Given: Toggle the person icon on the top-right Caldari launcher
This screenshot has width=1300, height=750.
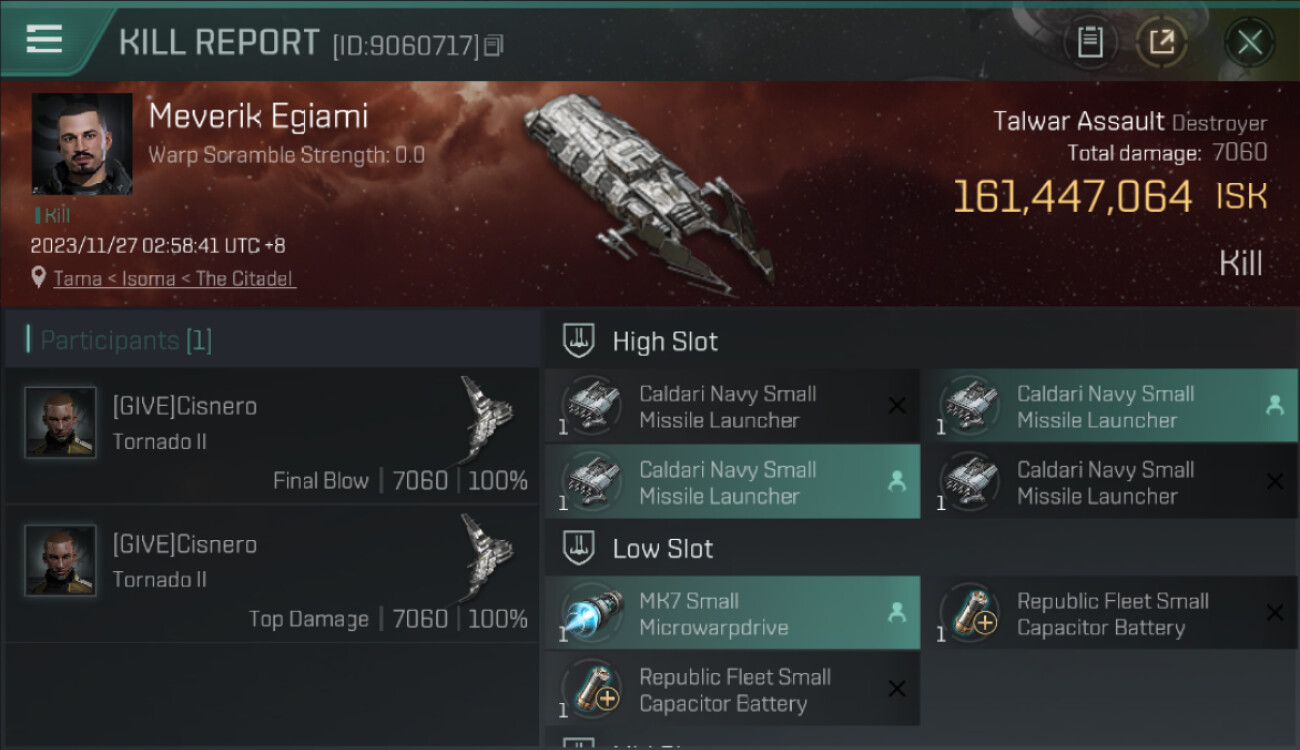Looking at the screenshot, I should 1274,405.
